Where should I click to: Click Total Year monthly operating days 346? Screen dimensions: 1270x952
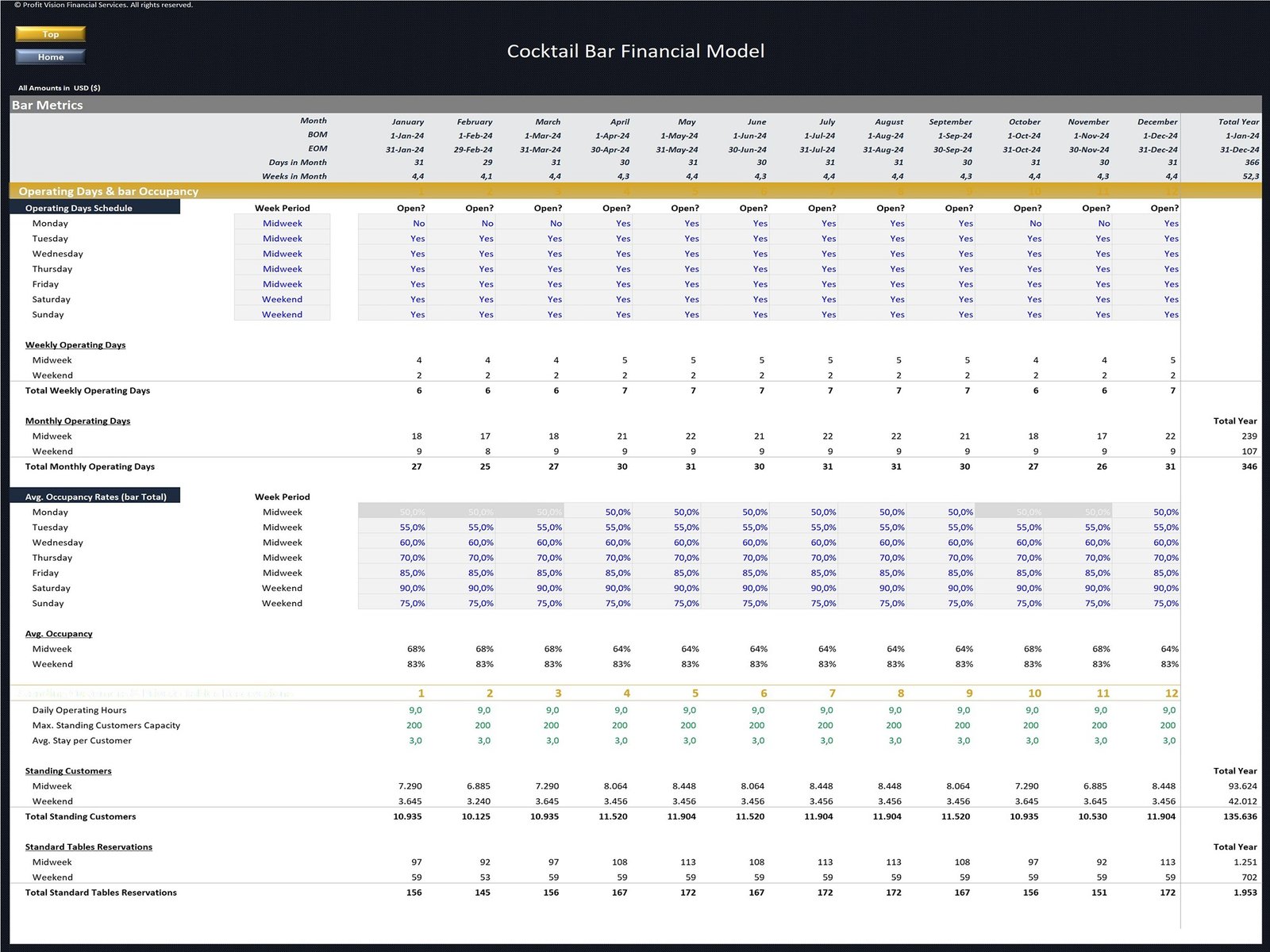[x=1248, y=467]
